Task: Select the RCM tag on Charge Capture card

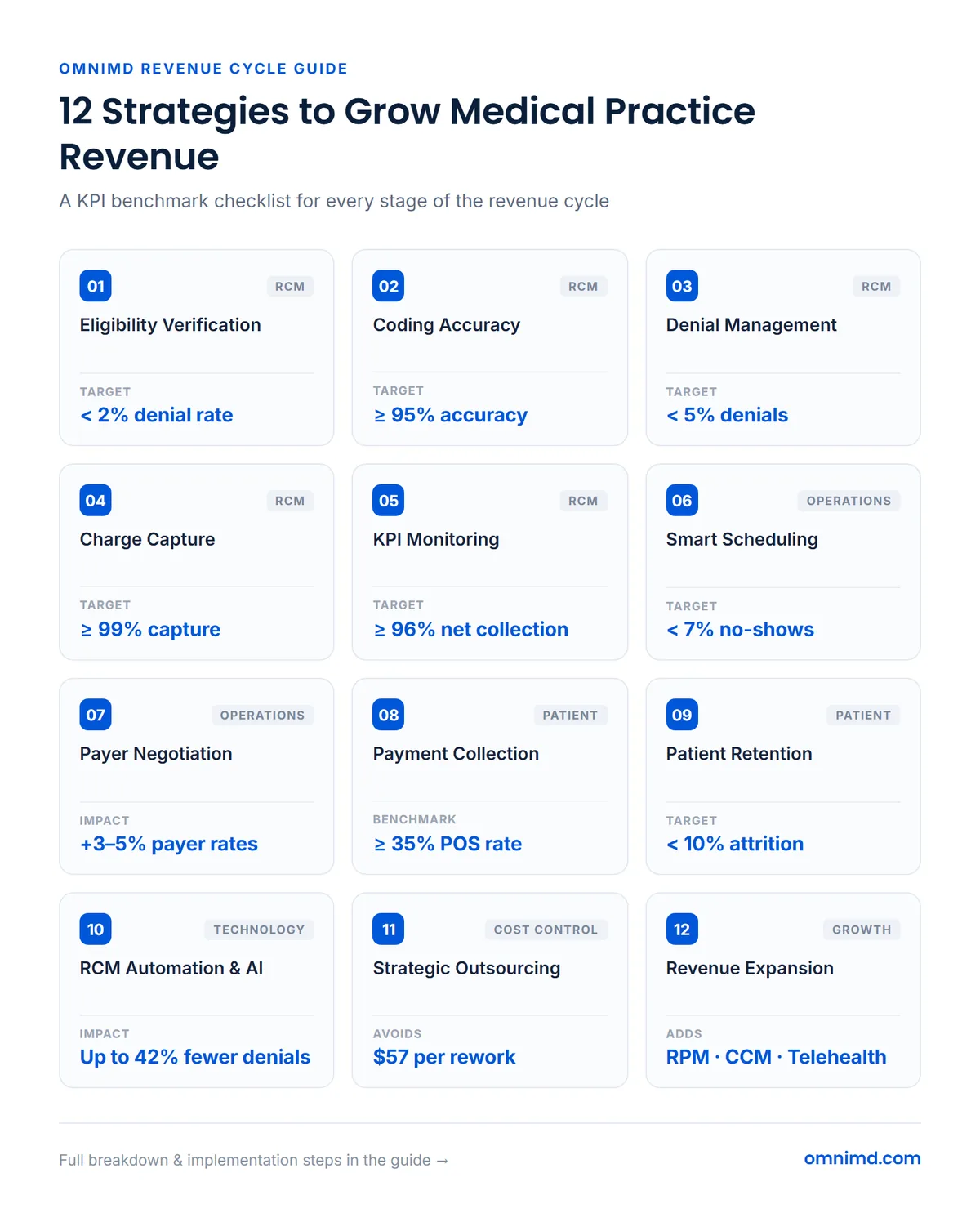Action: (x=290, y=501)
